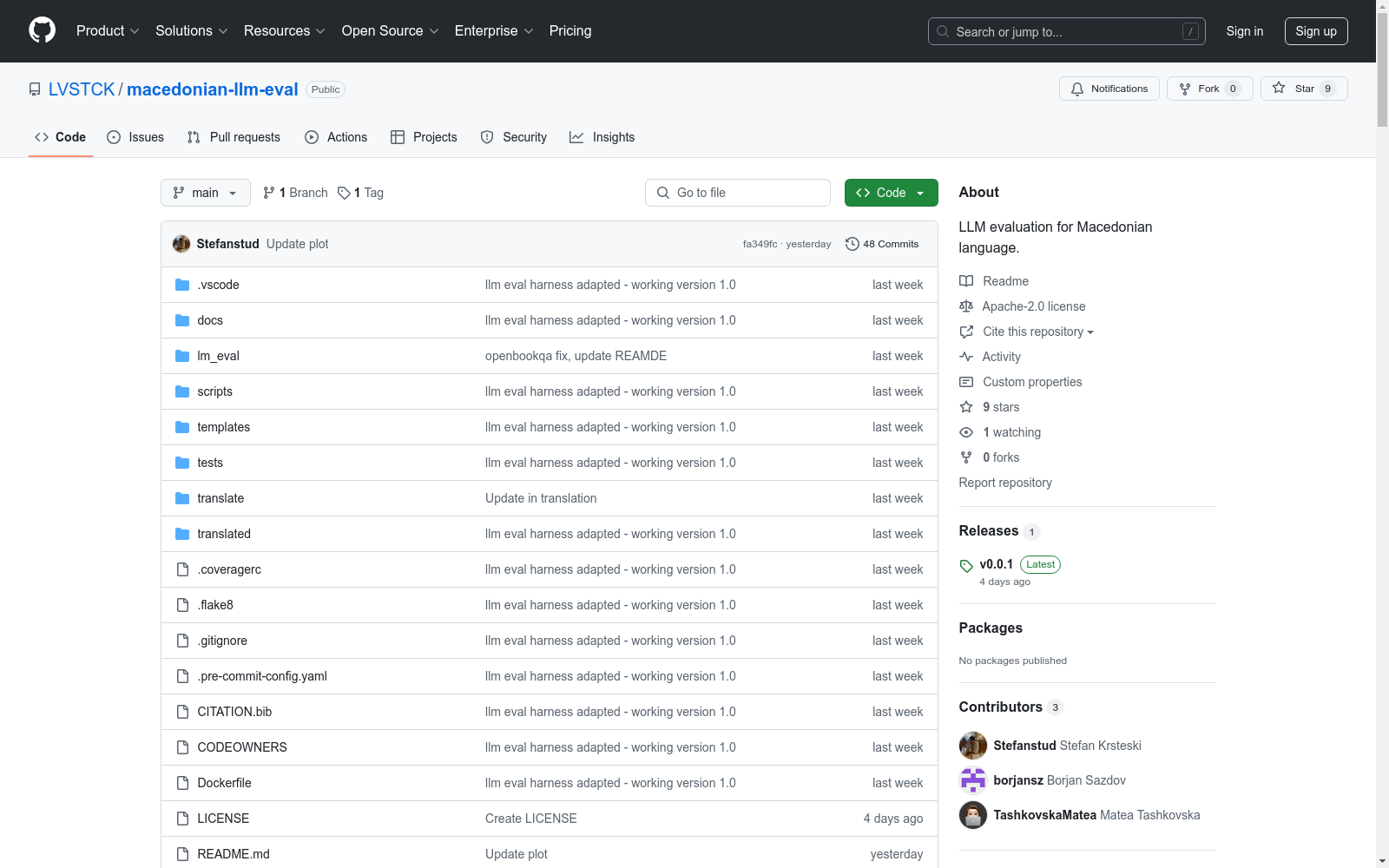The width and height of the screenshot is (1389, 868).
Task: Click the Sign in link
Action: [1245, 31]
